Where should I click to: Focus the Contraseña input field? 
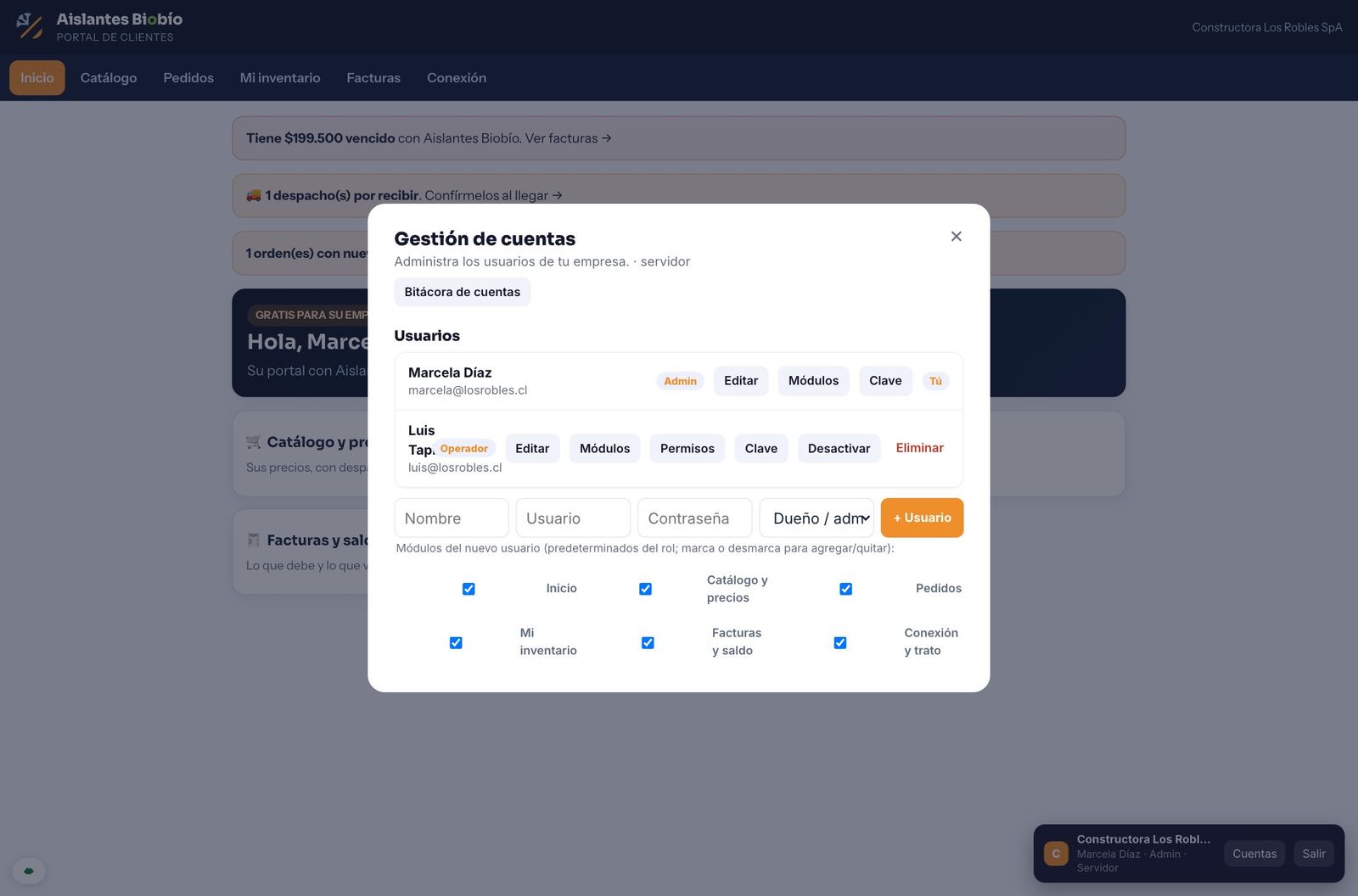click(695, 518)
